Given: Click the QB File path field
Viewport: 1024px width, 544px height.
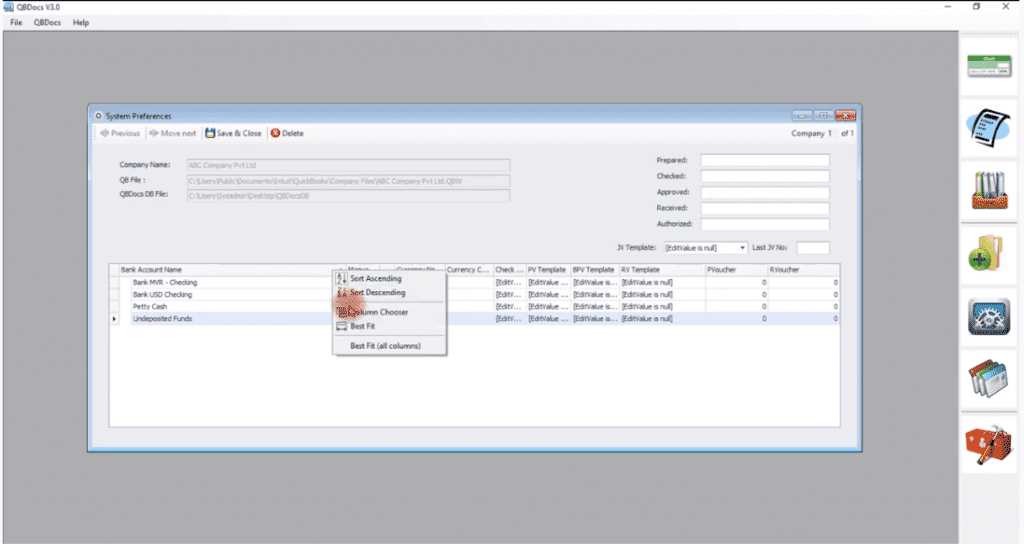Looking at the screenshot, I should 348,181.
